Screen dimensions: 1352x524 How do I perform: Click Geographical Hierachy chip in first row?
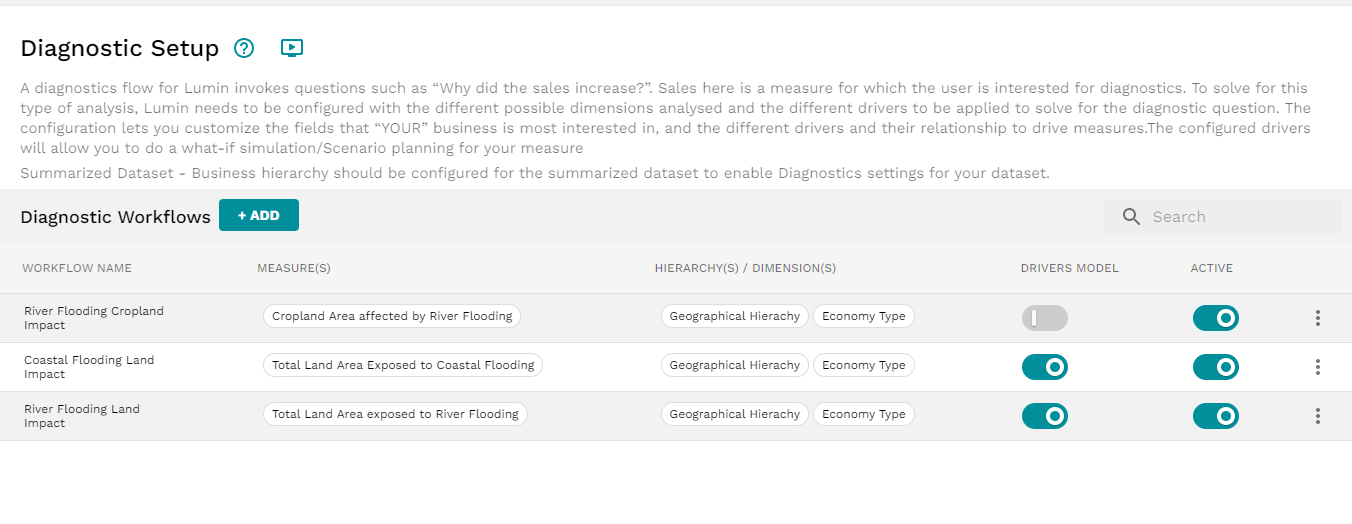tap(735, 316)
